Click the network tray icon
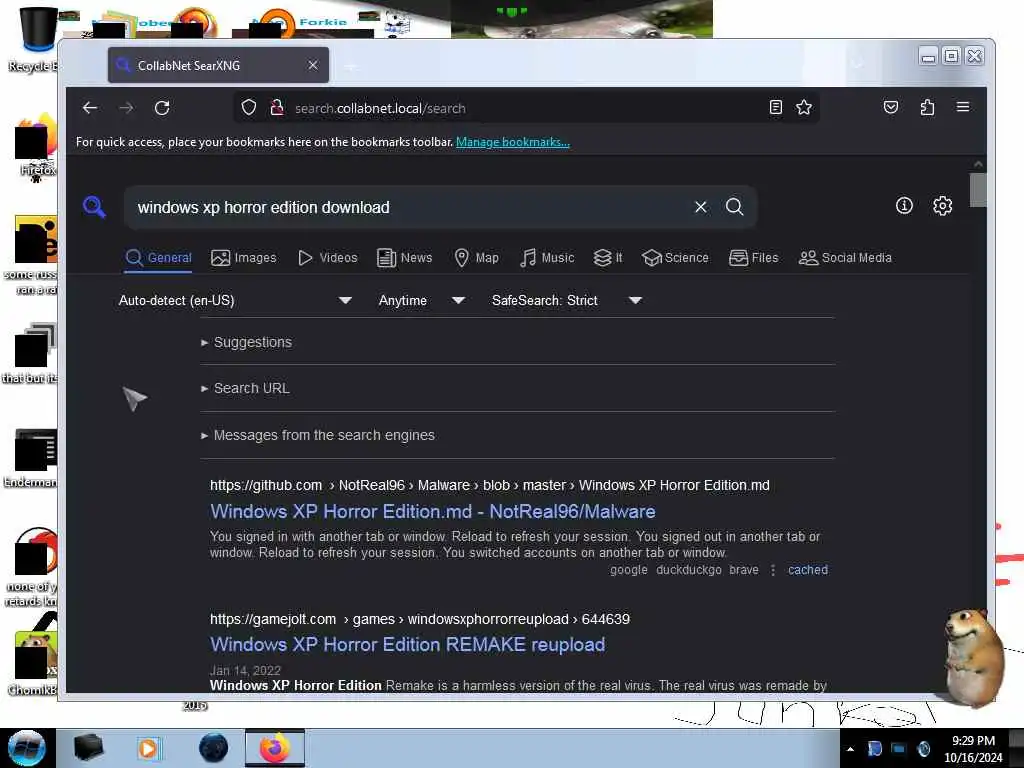 tap(899, 748)
